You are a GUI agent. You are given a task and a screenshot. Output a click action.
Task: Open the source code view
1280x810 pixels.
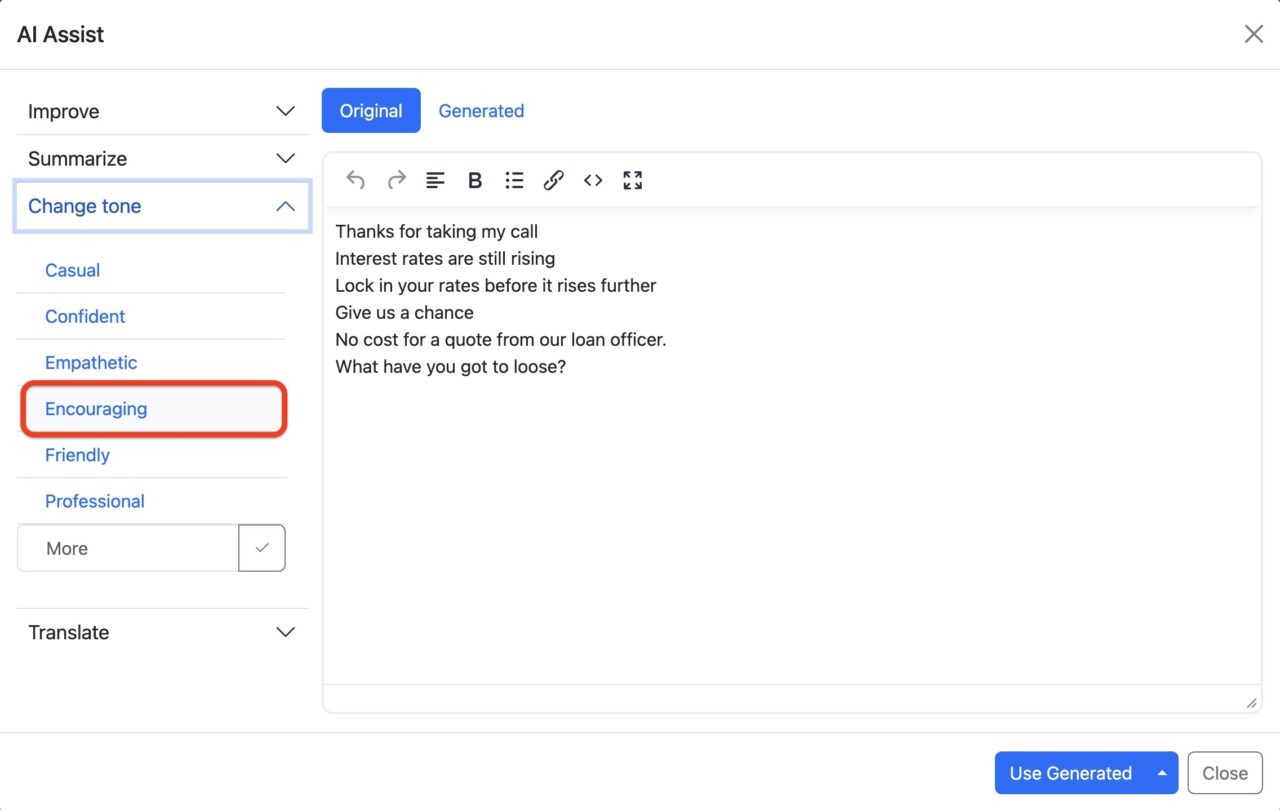[593, 180]
